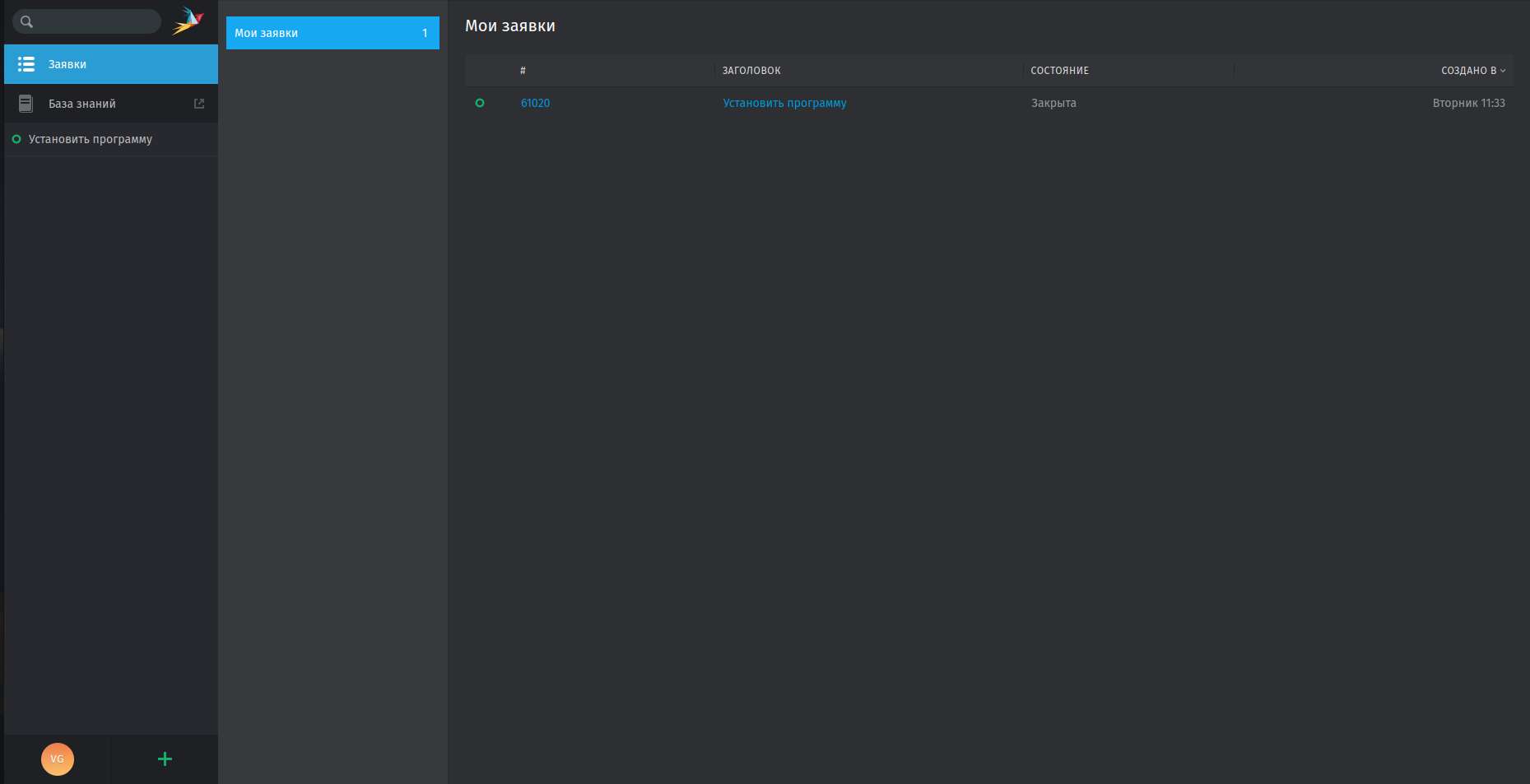This screenshot has width=1530, height=784.
Task: Click green status circle beside sidebar Установить программу
Action: point(16,139)
